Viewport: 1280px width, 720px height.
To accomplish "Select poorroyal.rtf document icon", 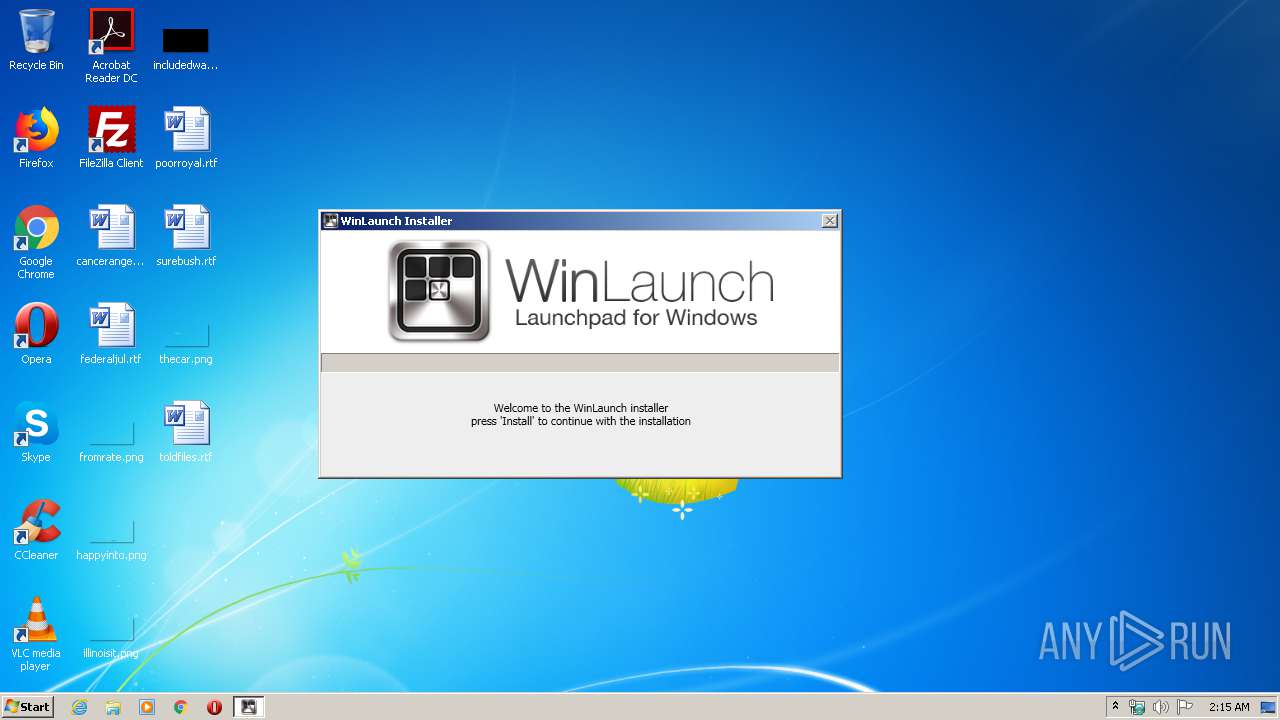I will 186,138.
